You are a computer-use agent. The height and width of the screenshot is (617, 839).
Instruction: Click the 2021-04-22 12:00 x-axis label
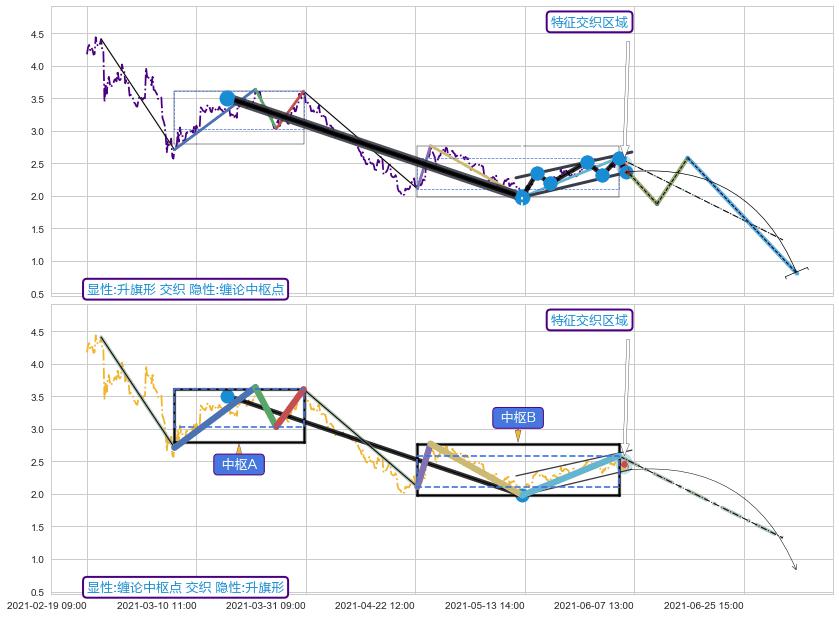[374, 605]
